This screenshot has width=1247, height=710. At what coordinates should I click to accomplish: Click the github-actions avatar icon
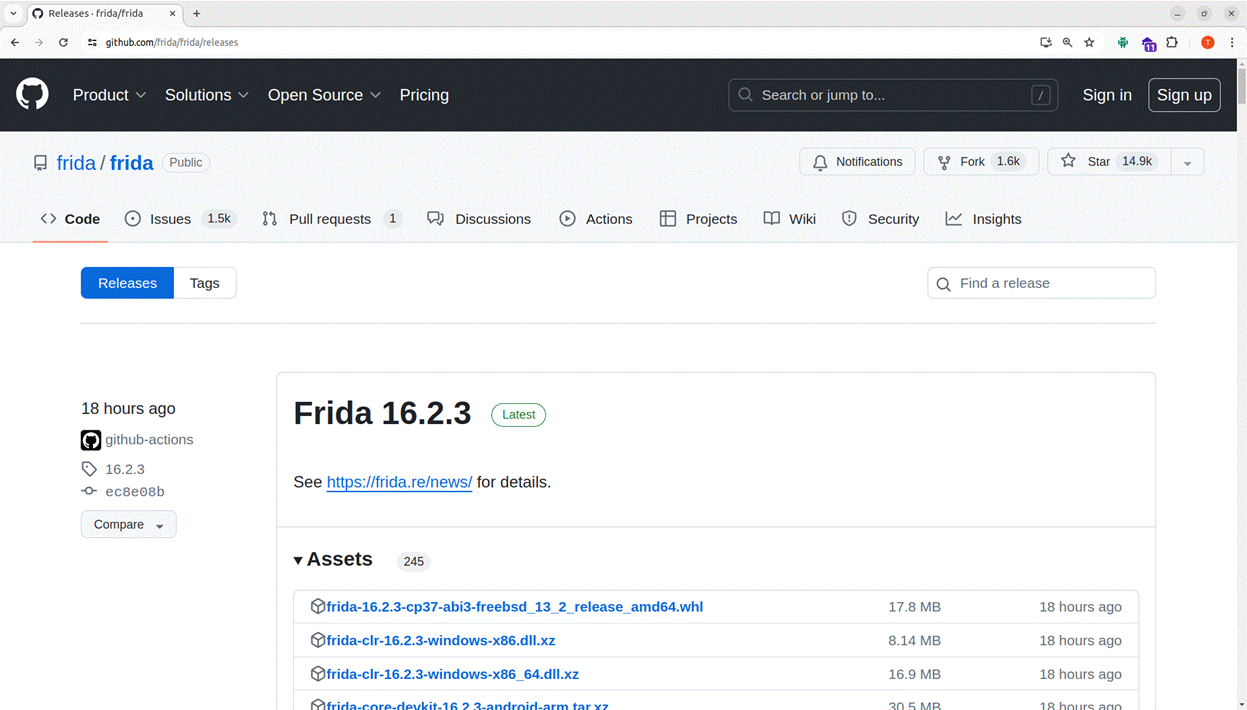click(91, 440)
